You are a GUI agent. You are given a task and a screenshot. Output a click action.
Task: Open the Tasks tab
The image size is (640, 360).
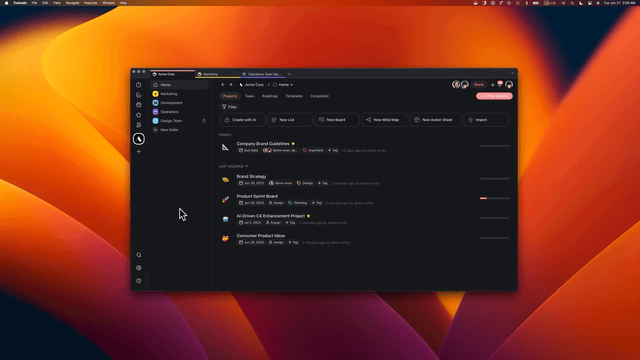point(249,96)
